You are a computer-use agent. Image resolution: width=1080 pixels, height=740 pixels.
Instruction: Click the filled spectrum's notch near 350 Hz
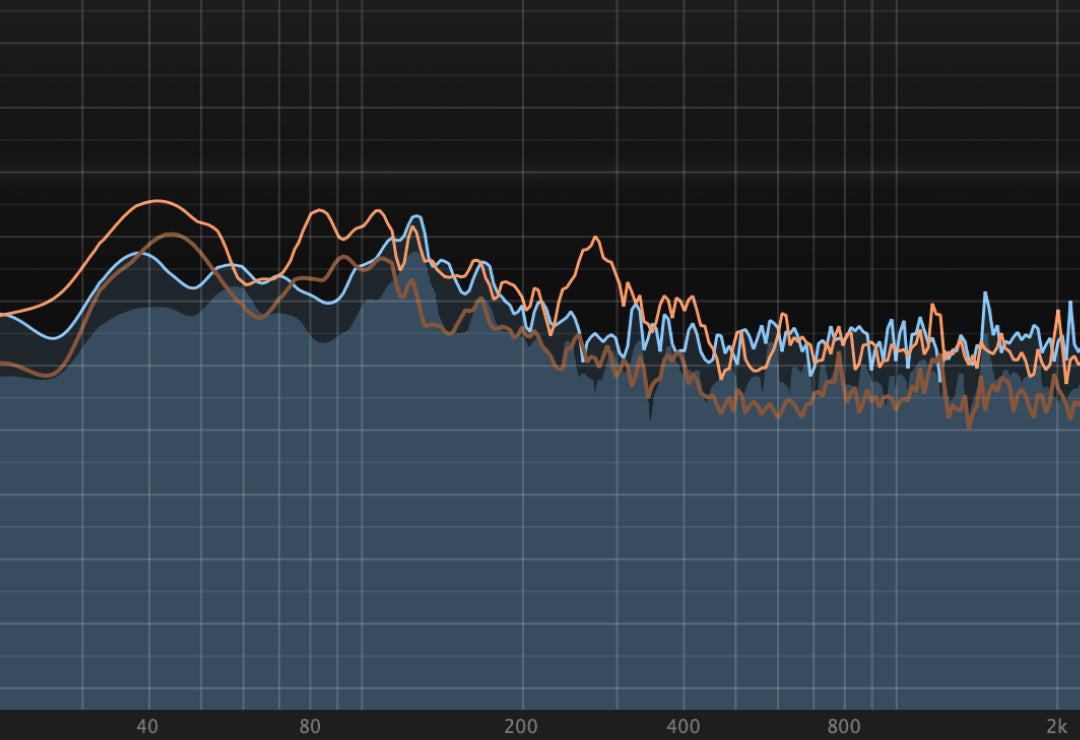[x=650, y=416]
